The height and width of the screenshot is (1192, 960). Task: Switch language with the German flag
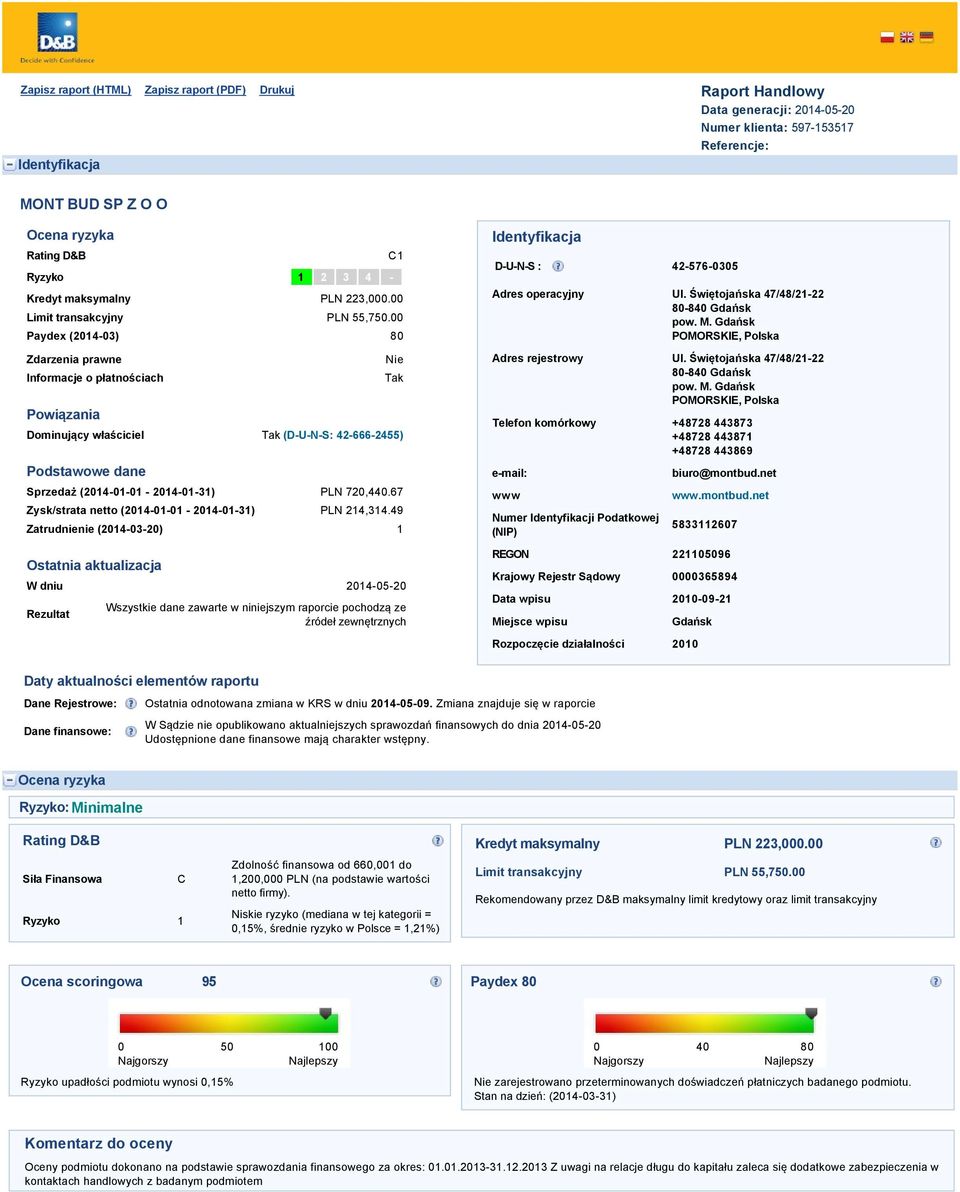(927, 37)
